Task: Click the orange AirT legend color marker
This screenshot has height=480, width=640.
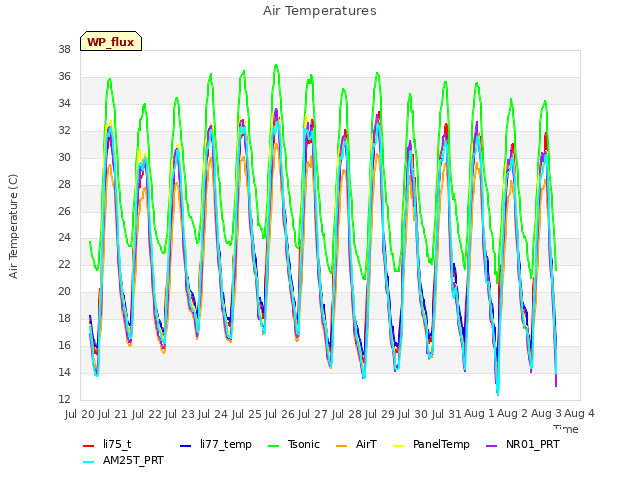Action: point(341,446)
